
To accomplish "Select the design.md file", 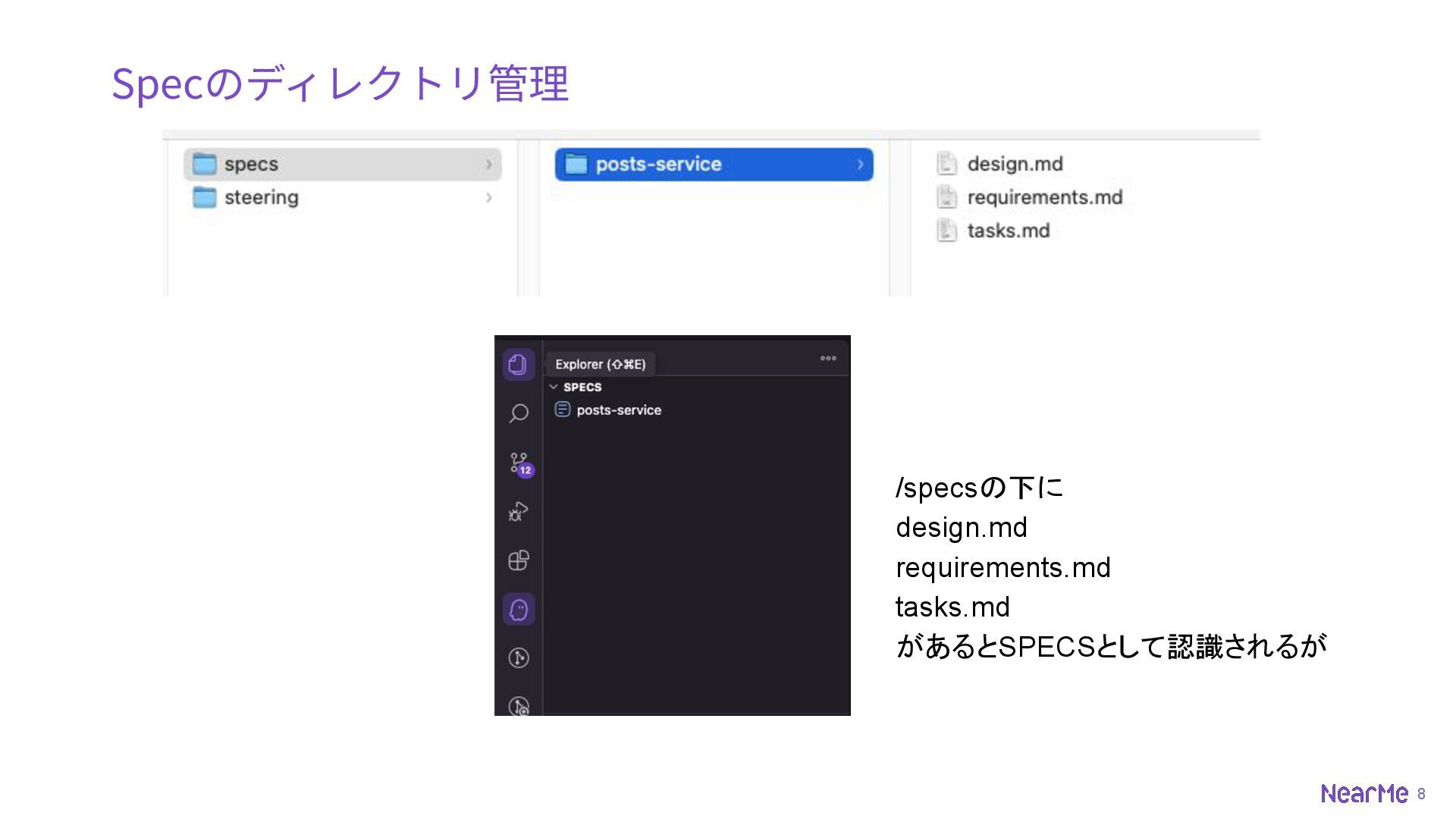I will pyautogui.click(x=1014, y=164).
